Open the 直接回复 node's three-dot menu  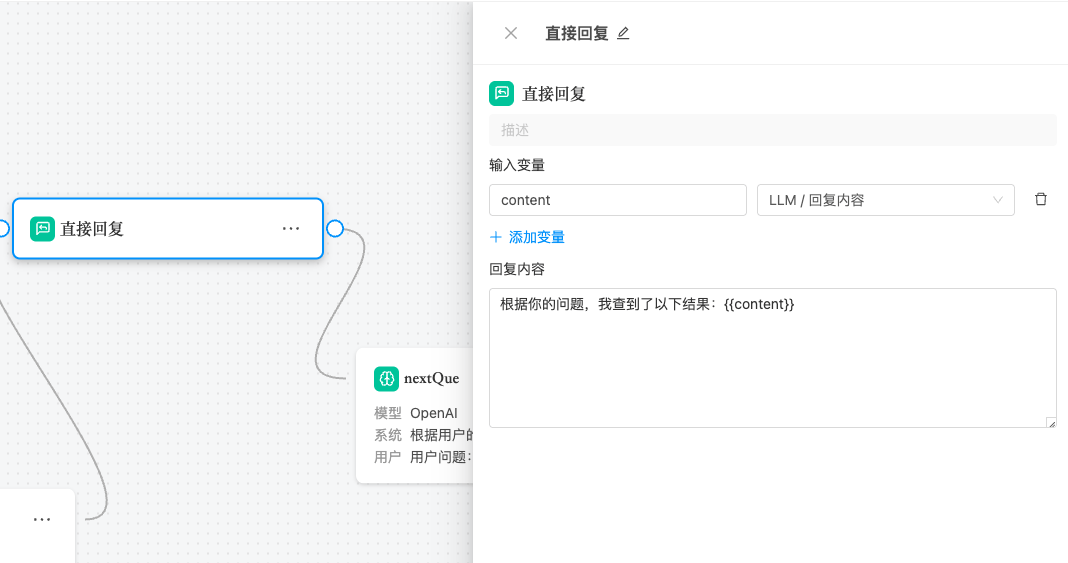291,229
